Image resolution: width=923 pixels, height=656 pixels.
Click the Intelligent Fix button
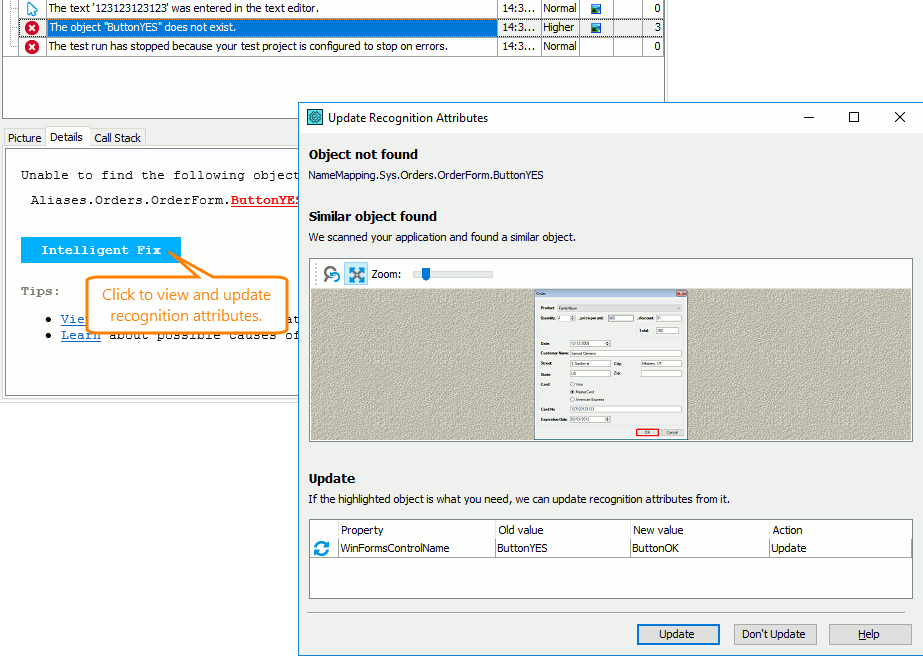click(100, 249)
